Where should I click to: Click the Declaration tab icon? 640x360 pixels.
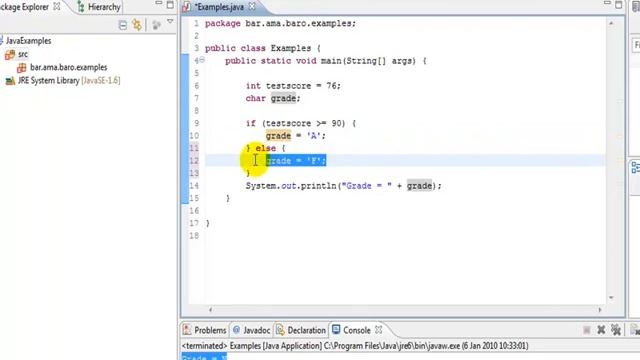point(280,330)
